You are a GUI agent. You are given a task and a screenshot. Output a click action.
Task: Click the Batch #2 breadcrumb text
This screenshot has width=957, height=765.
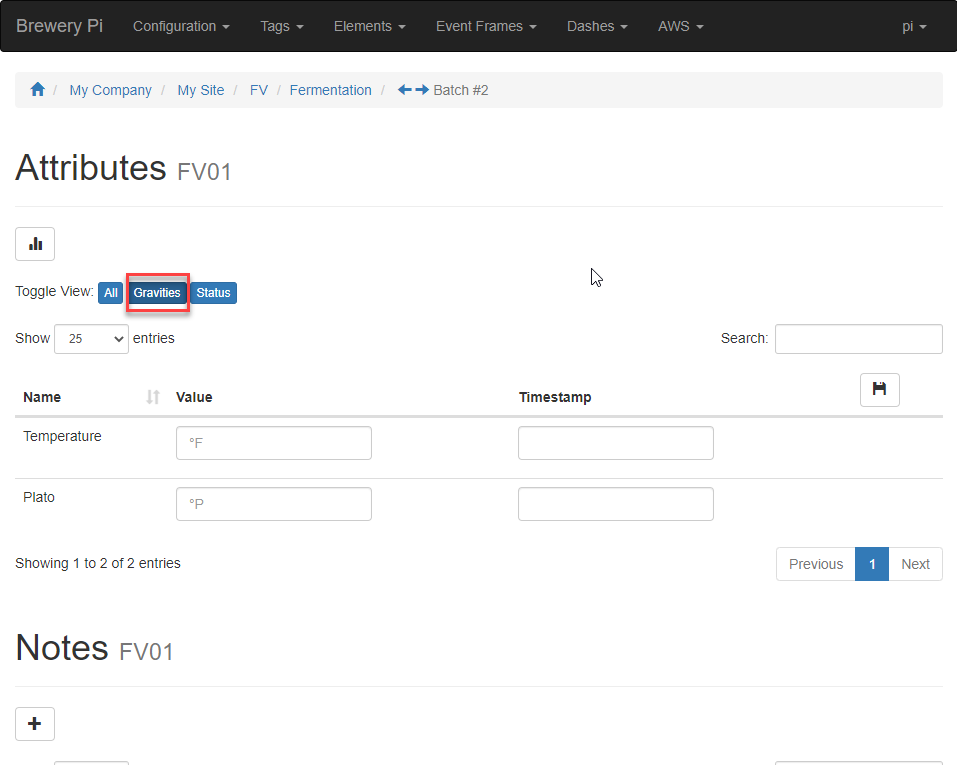[x=461, y=90]
